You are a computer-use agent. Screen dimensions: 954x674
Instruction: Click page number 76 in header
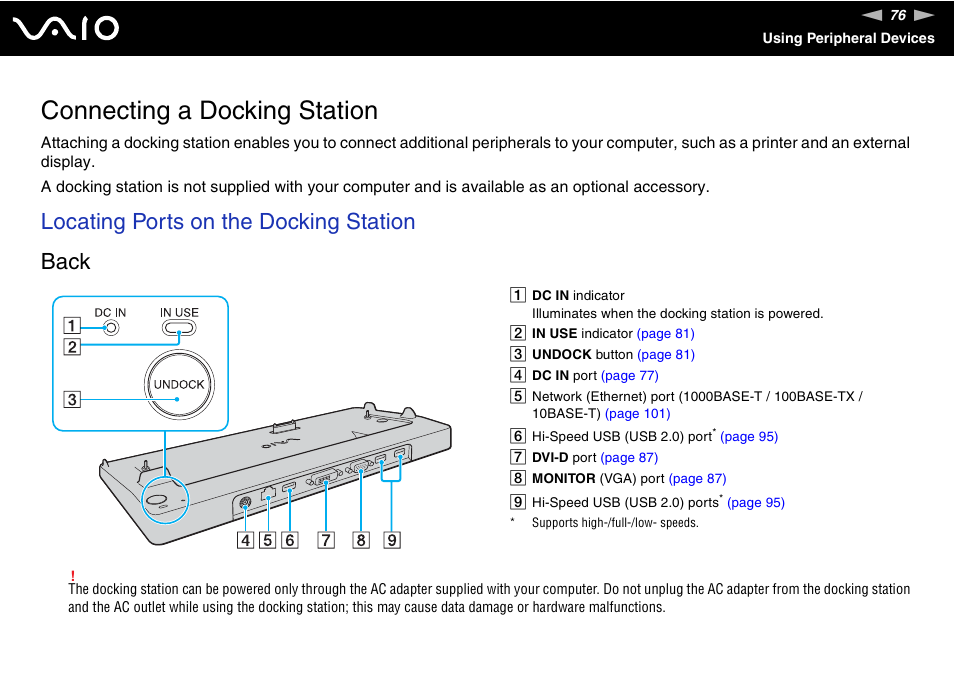898,15
